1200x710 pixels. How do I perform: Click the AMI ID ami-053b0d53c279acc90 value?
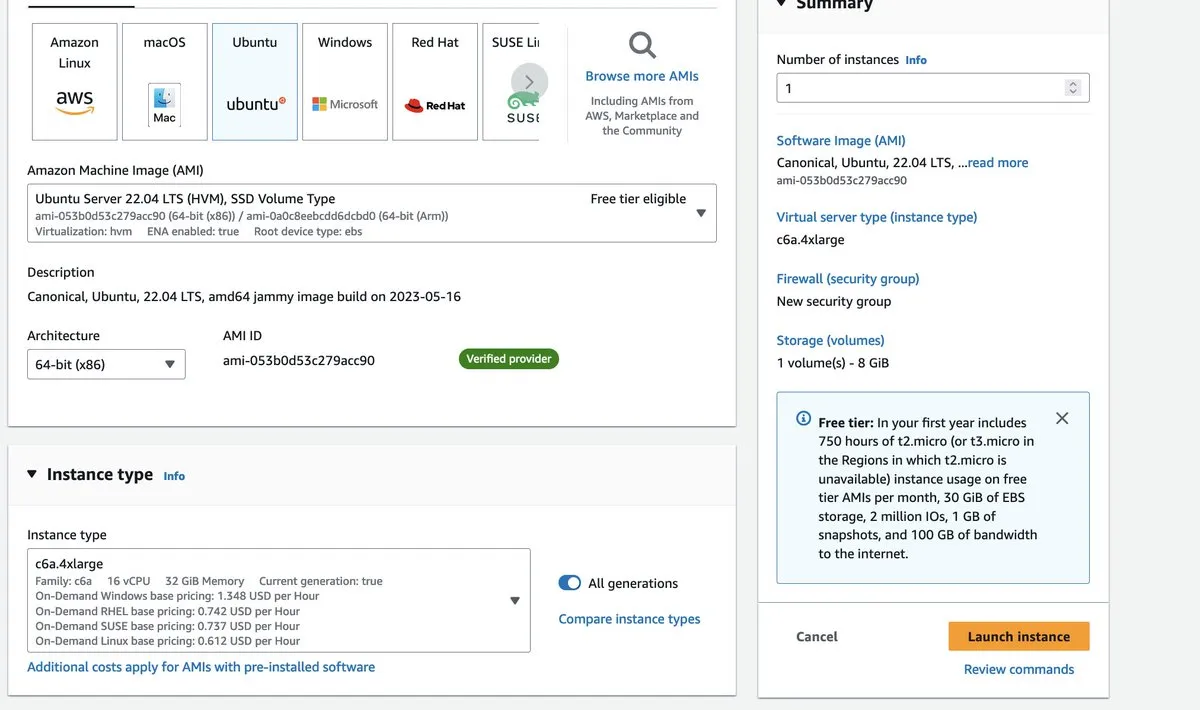pyautogui.click(x=299, y=360)
